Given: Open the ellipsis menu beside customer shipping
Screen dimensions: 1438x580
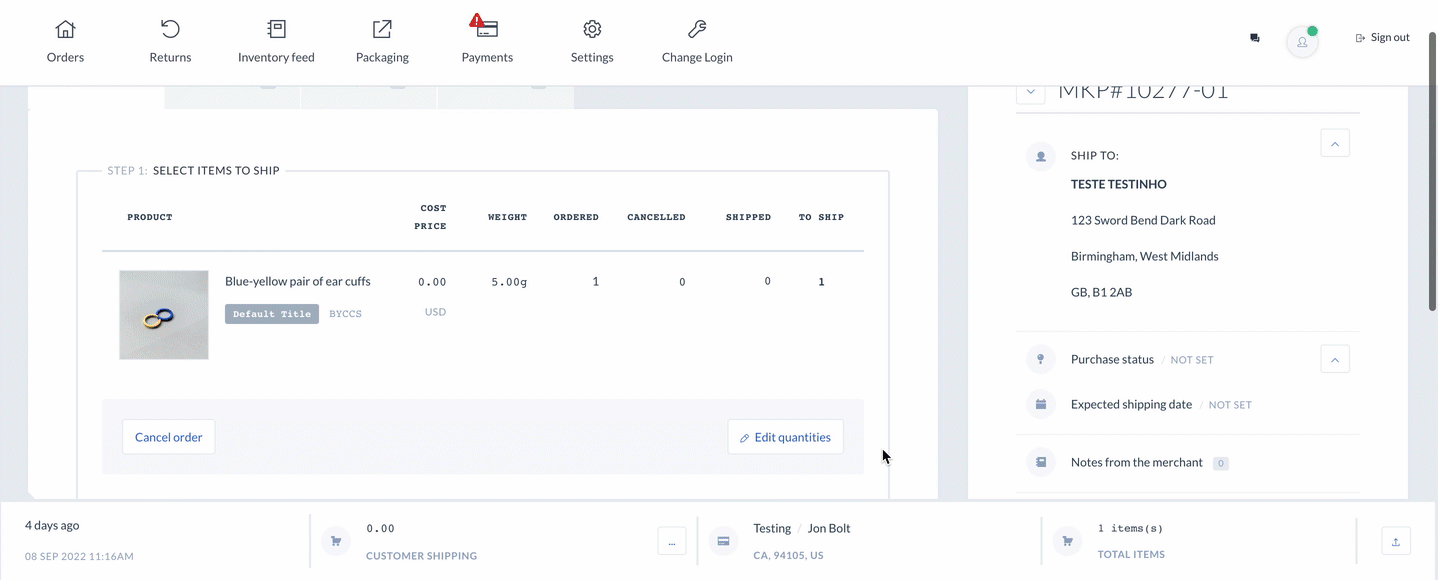Looking at the screenshot, I should point(671,541).
